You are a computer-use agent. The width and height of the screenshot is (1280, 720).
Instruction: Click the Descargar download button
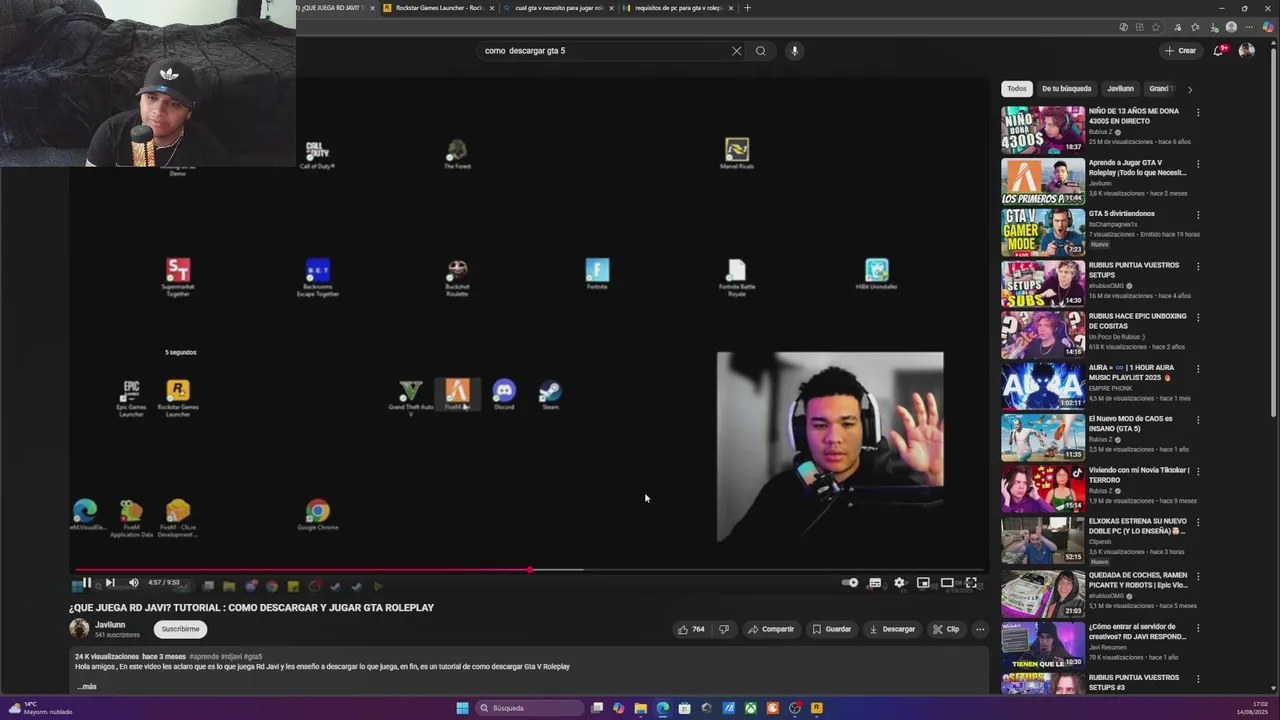892,629
